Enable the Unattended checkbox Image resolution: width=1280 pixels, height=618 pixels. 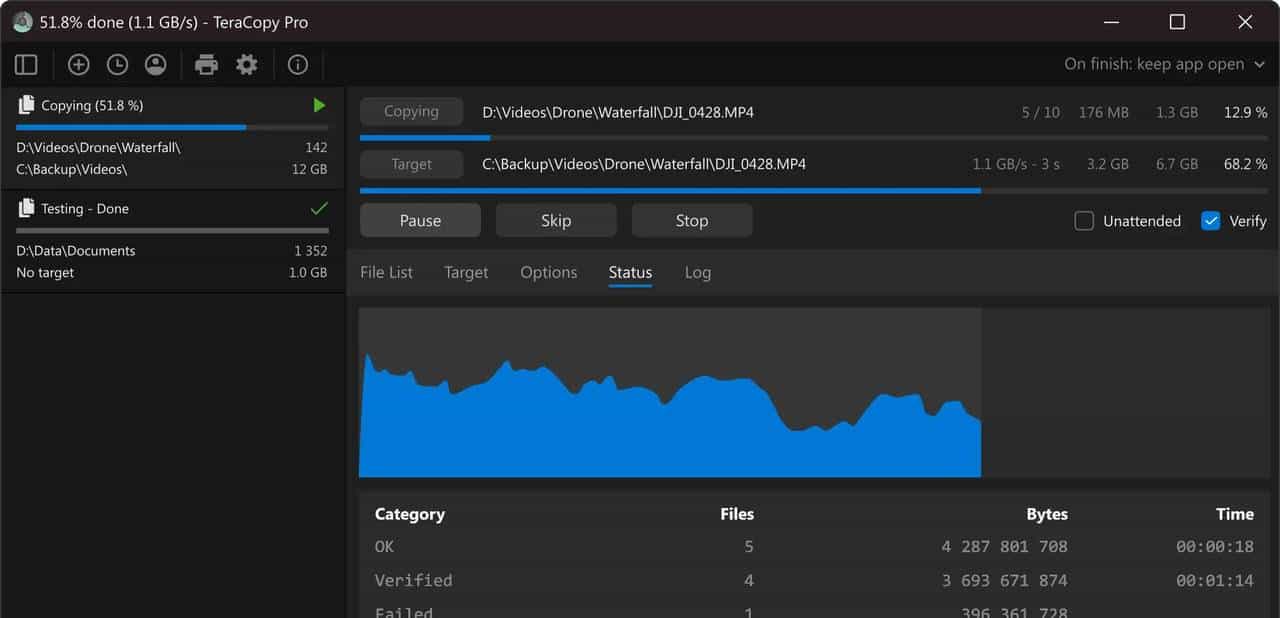1084,221
